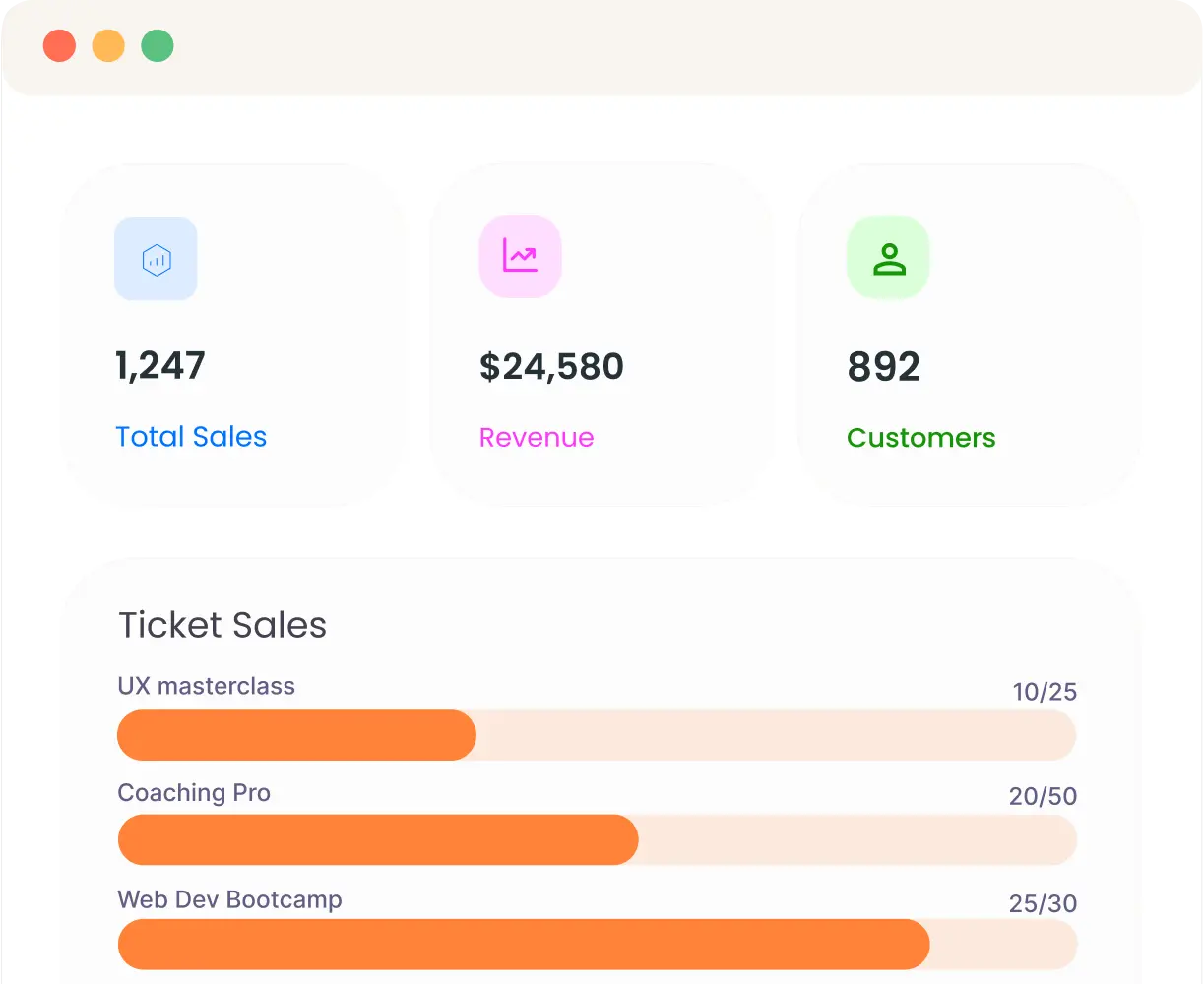Click the UX masterclass progress bar

click(x=597, y=735)
